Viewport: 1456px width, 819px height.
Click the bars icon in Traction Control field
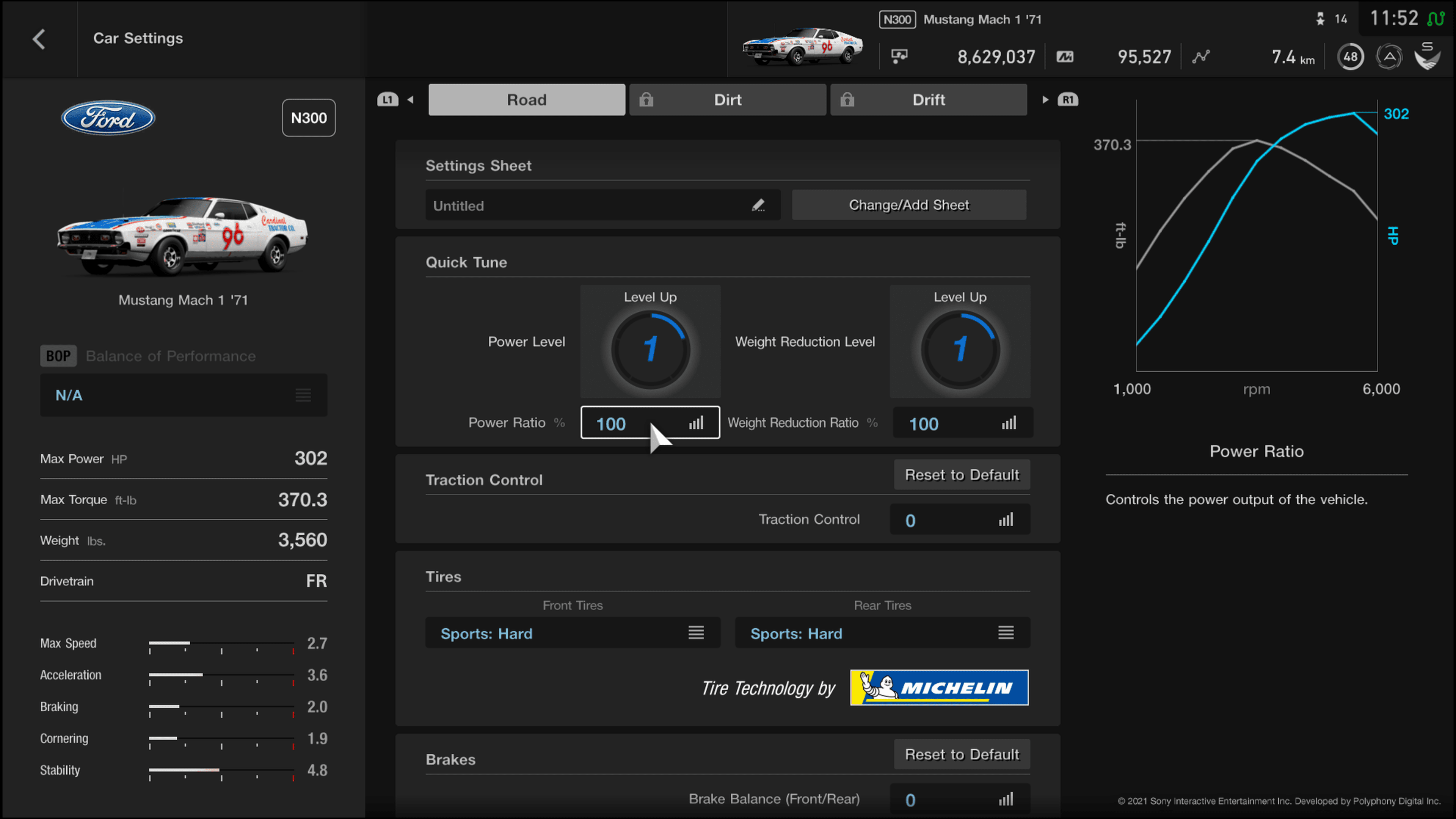(x=1006, y=519)
